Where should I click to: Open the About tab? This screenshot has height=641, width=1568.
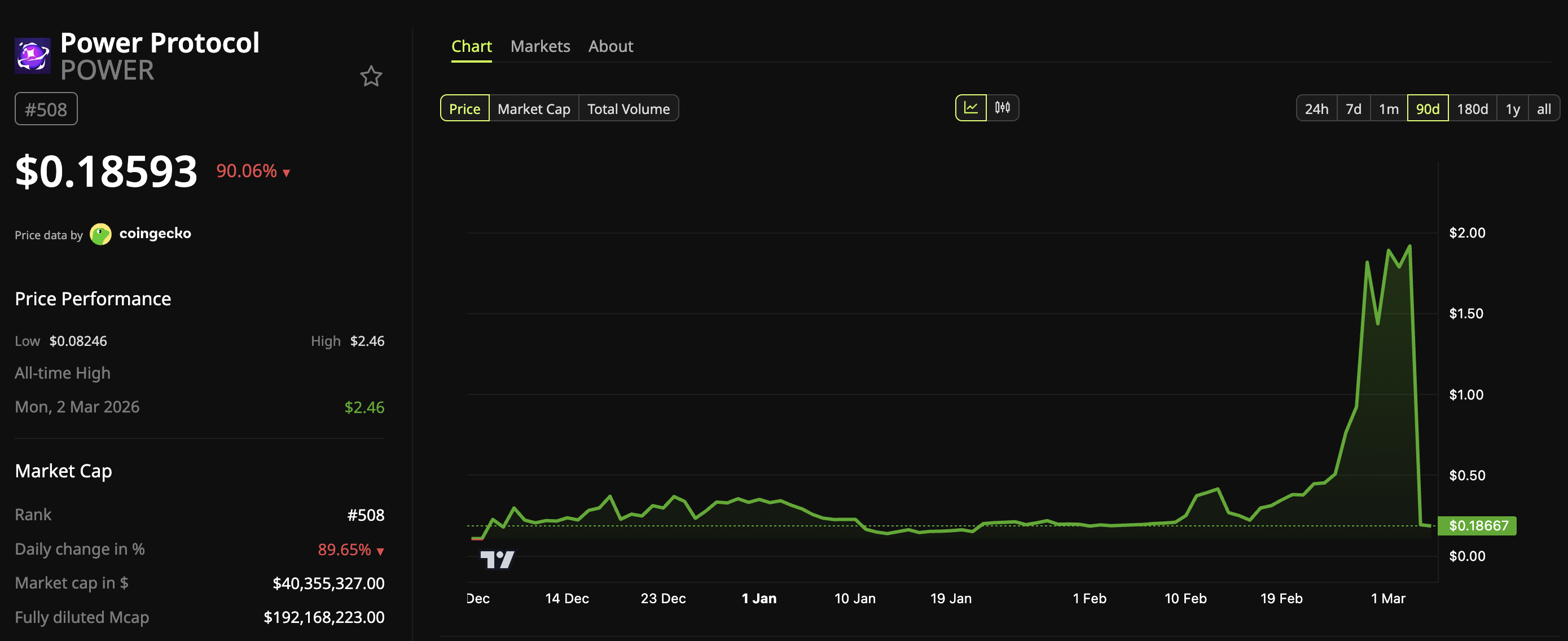[x=610, y=46]
